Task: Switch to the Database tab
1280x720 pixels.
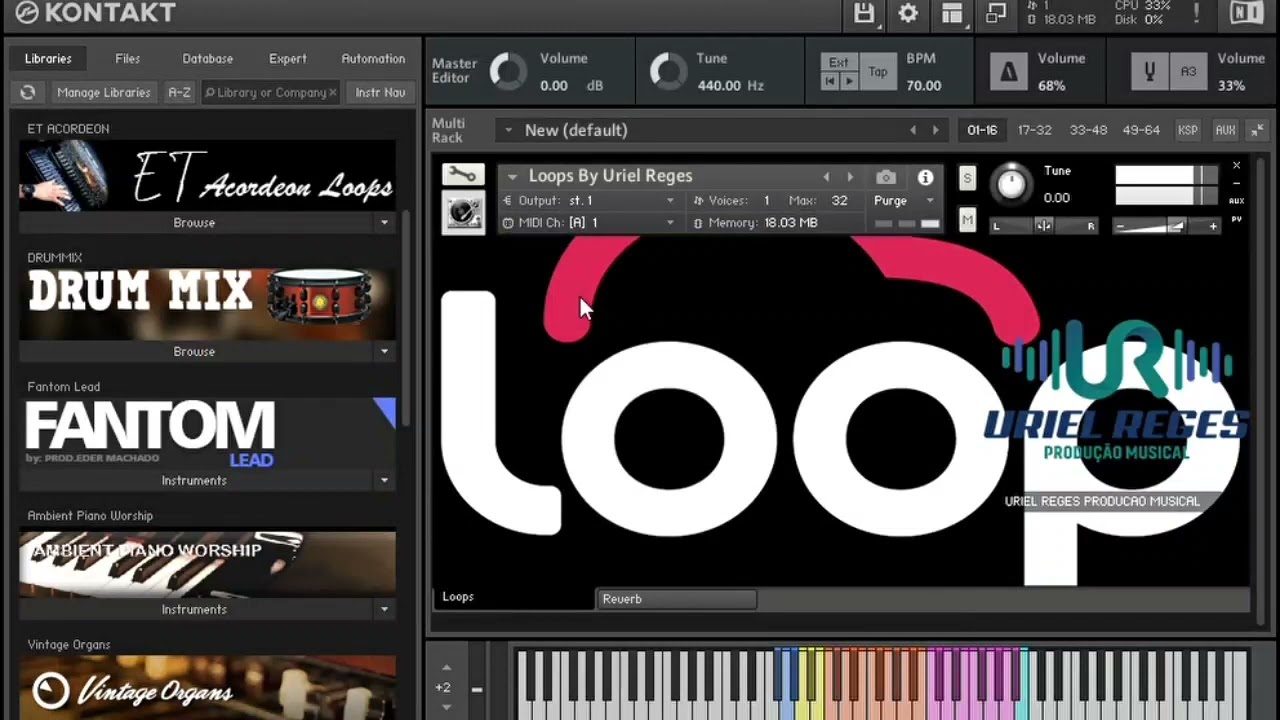Action: 208,59
